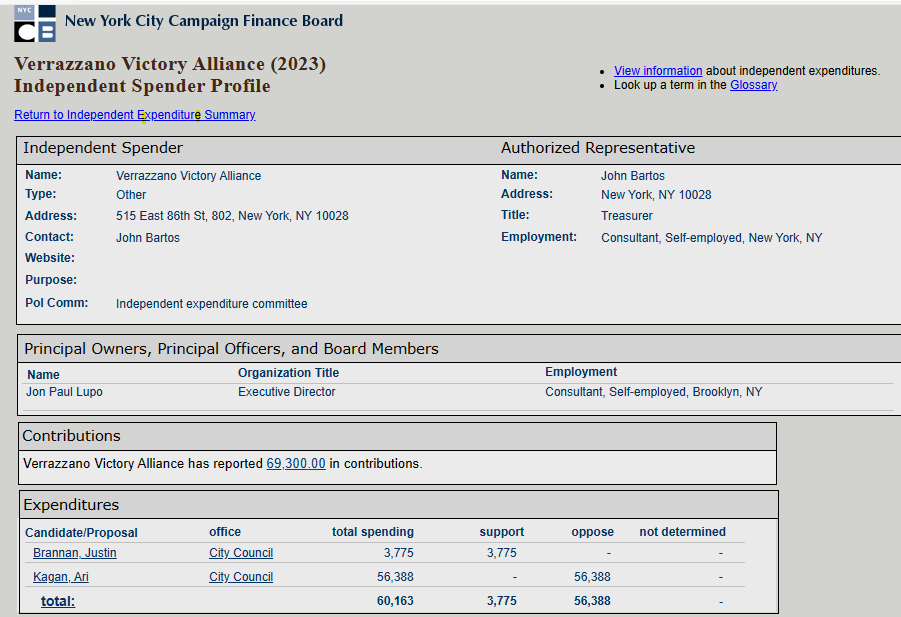Click City Council link in Kagan row
The height and width of the screenshot is (617, 901).
[x=241, y=577]
